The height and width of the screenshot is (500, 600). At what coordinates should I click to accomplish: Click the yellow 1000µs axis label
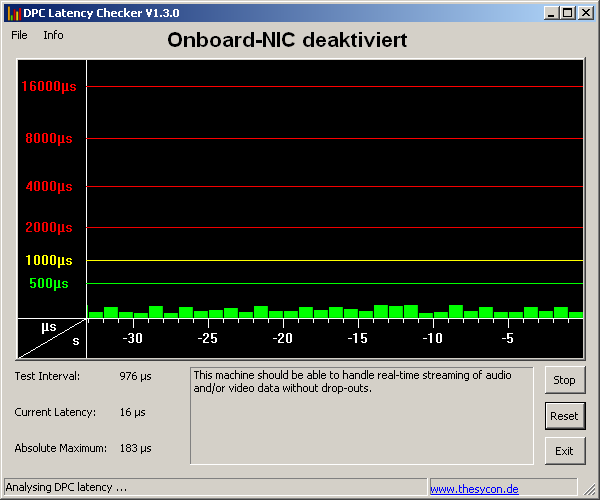(49, 261)
